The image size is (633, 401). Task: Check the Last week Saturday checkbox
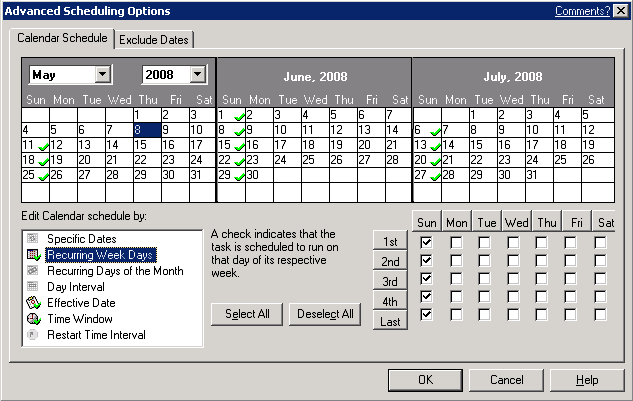pyautogui.click(x=600, y=315)
